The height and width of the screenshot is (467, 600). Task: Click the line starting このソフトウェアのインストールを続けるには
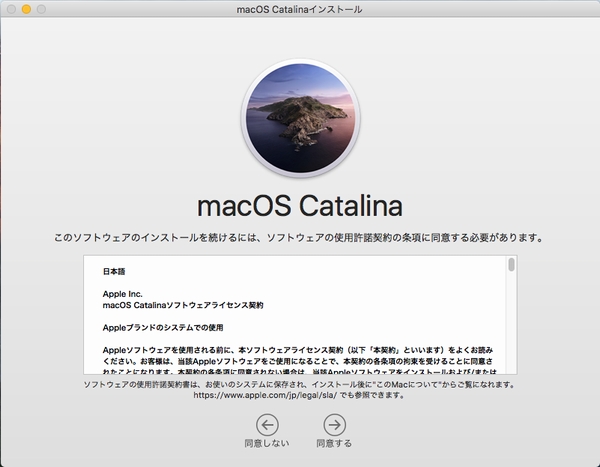[x=299, y=238]
